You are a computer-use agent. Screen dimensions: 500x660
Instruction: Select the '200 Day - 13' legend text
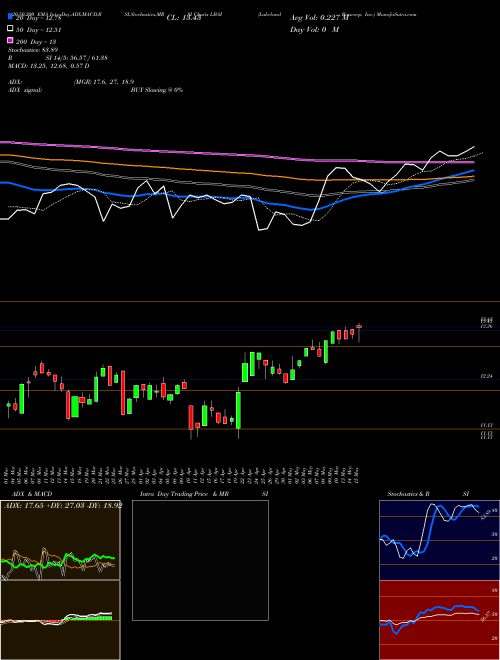click(x=36, y=42)
